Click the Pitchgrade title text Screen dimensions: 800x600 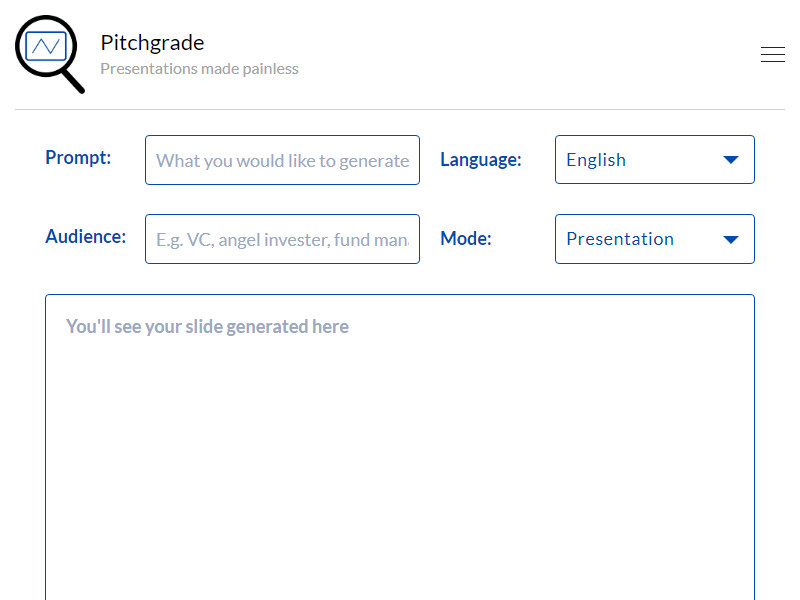[152, 42]
